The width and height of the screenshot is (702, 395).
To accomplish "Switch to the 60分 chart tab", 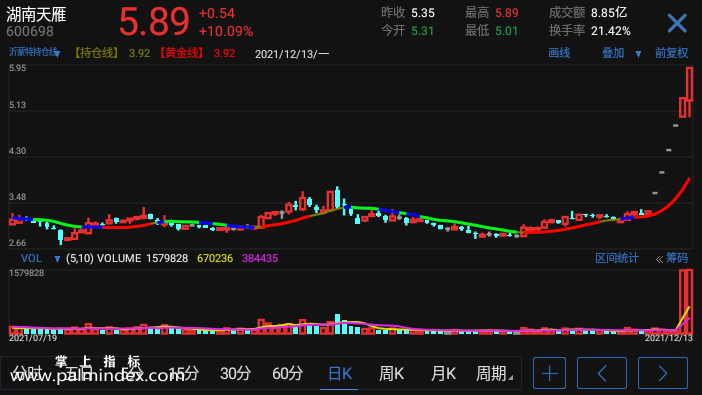I will pyautogui.click(x=287, y=373).
